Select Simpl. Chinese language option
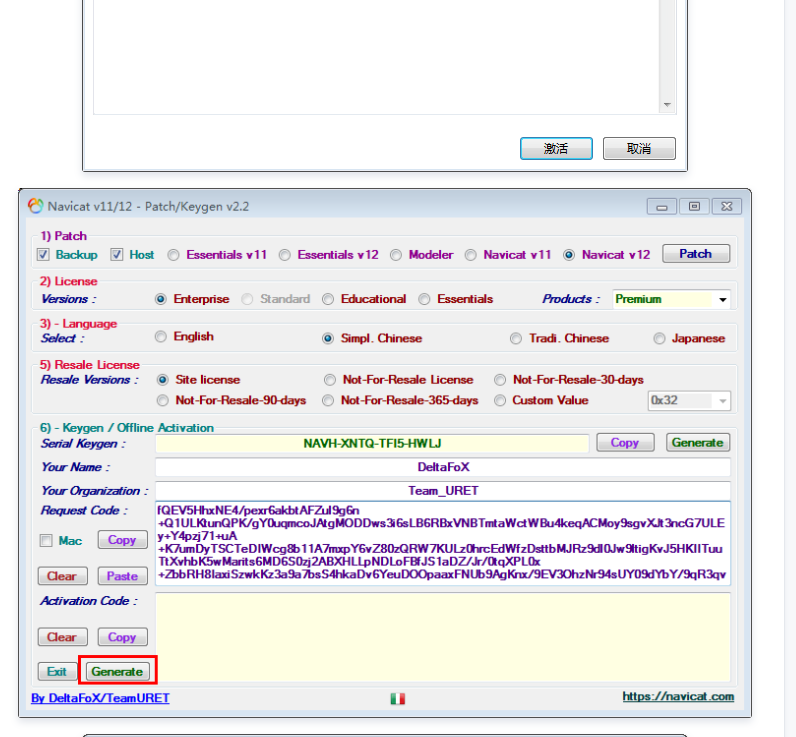The width and height of the screenshot is (796, 737). (x=328, y=339)
